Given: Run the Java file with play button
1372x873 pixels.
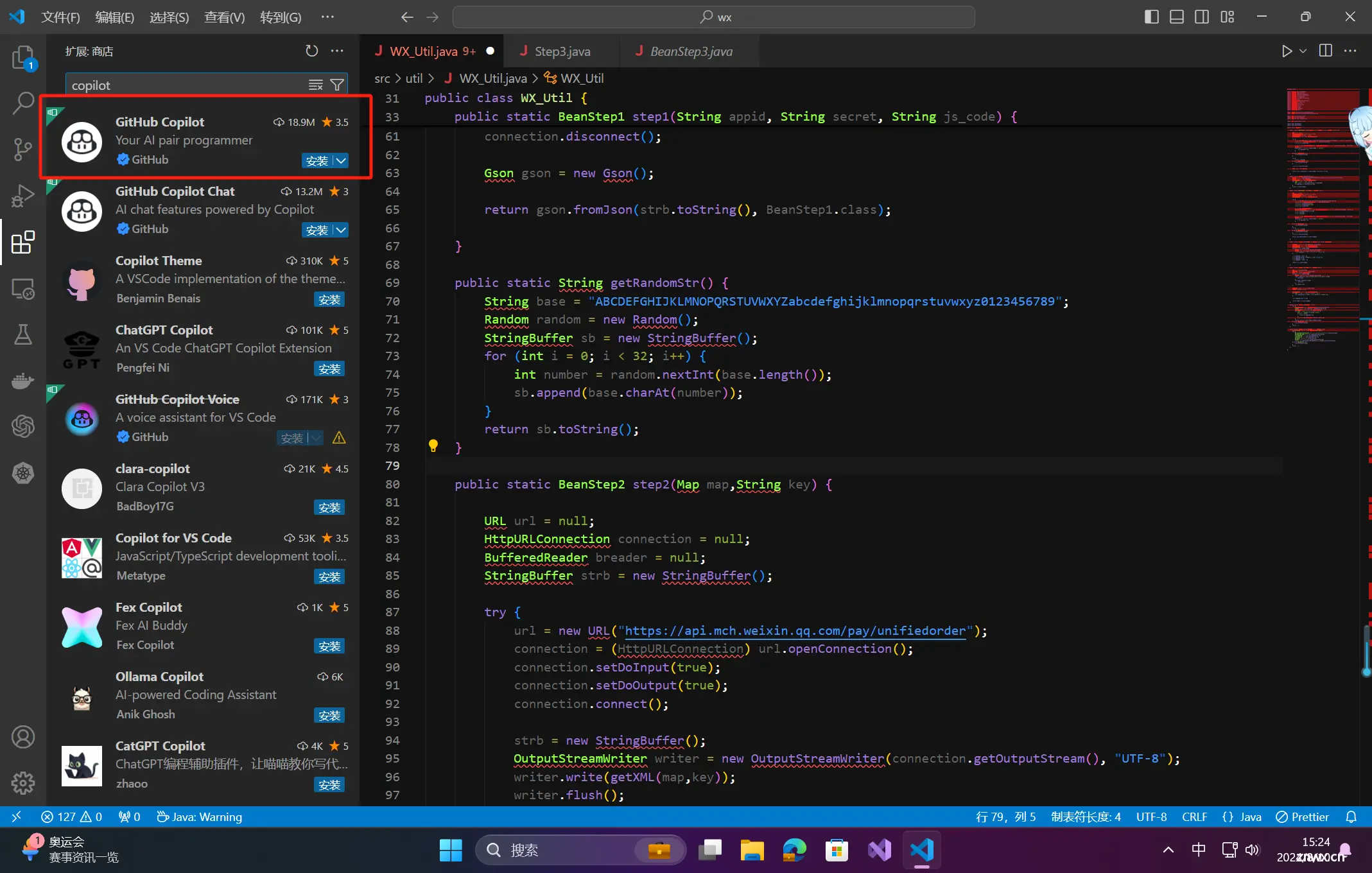Looking at the screenshot, I should 1287,51.
